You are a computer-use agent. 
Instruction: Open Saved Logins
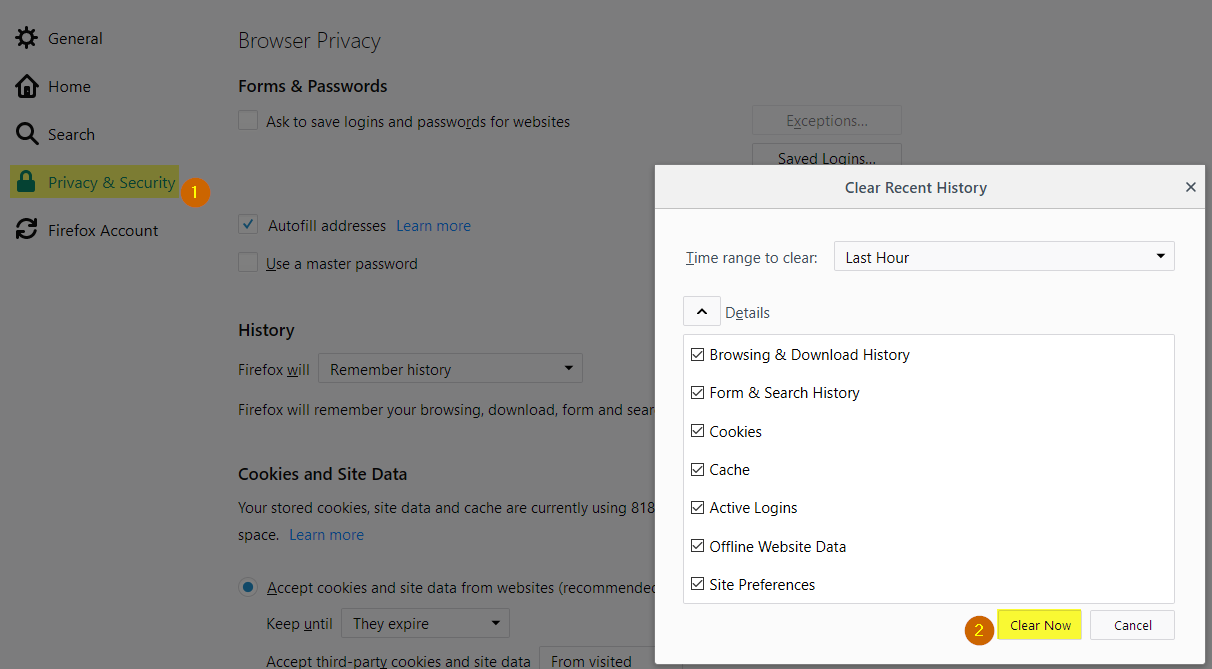(827, 157)
